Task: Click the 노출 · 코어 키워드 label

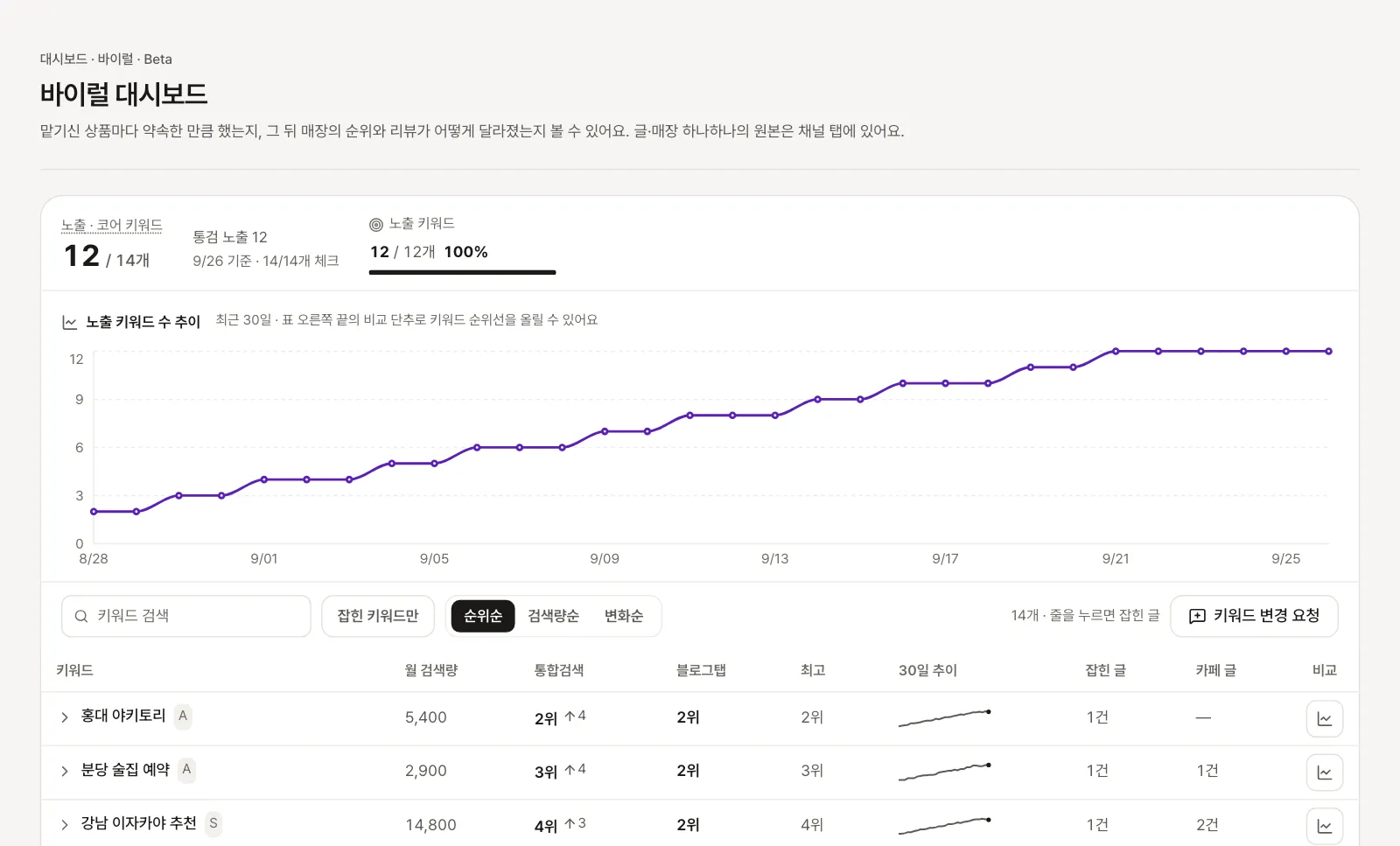Action: tap(112, 226)
